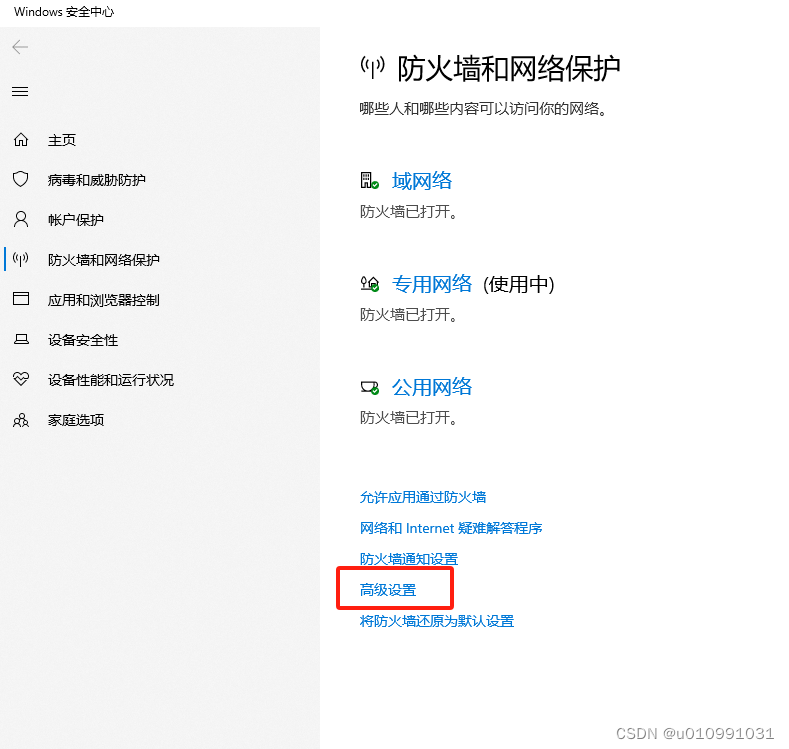
Task: Click the coffee cup icon next to 公用网络
Action: [x=369, y=387]
